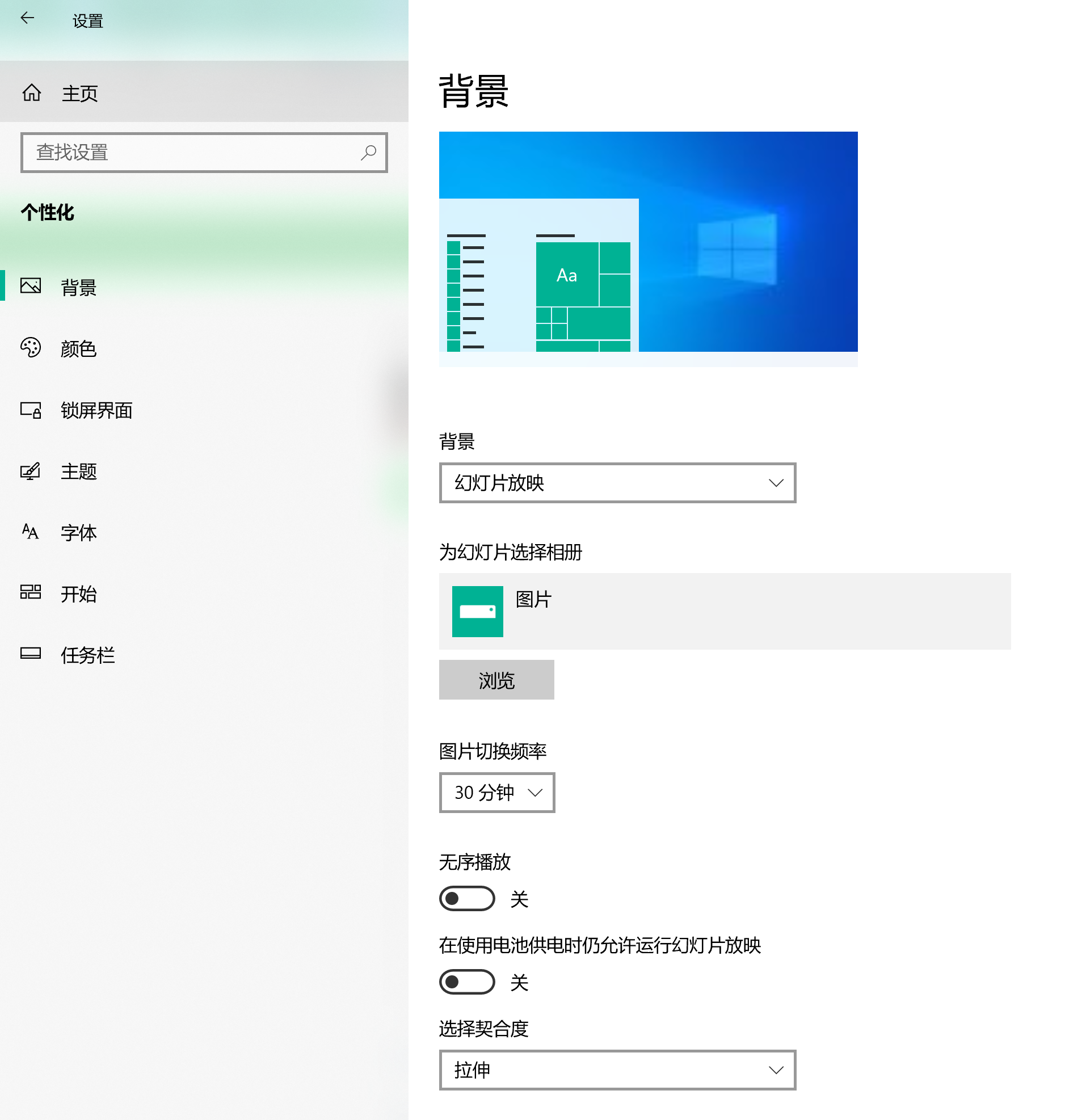Click the 任务栏 taskbar icon
The width and height of the screenshot is (1086, 1120).
(x=31, y=653)
